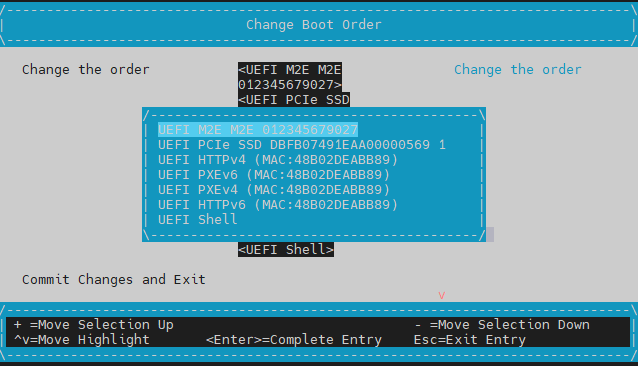
Task: Click the <UEFI PCIe SSD black field
Action: click(x=294, y=100)
